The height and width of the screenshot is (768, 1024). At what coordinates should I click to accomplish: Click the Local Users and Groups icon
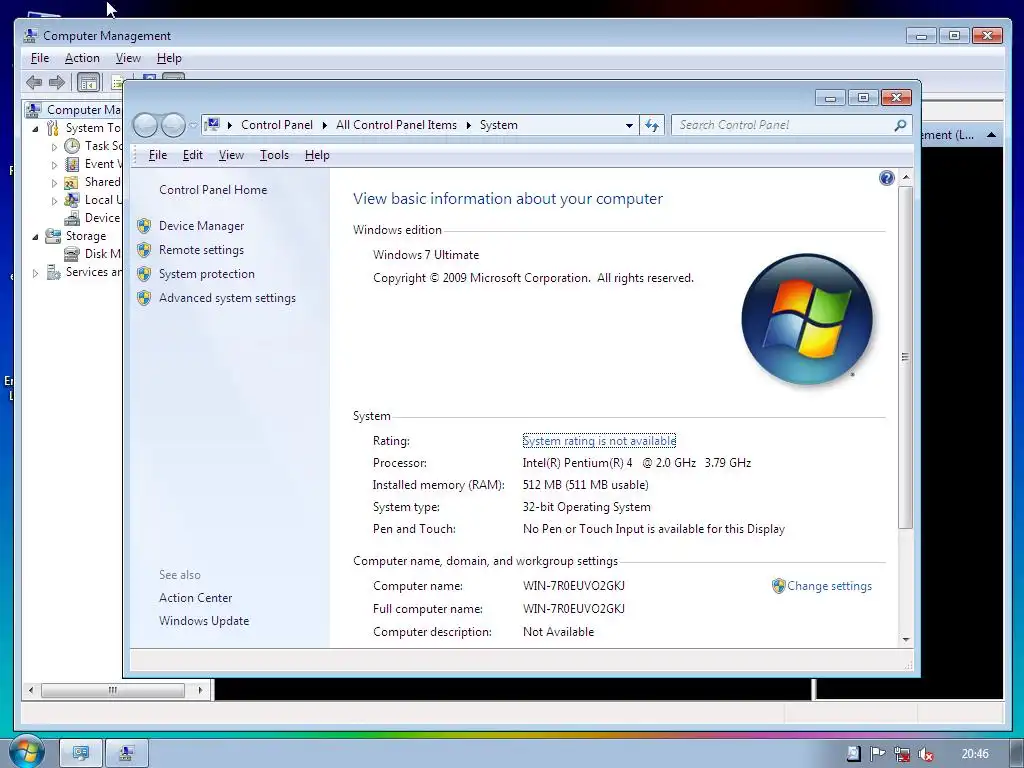click(72, 200)
